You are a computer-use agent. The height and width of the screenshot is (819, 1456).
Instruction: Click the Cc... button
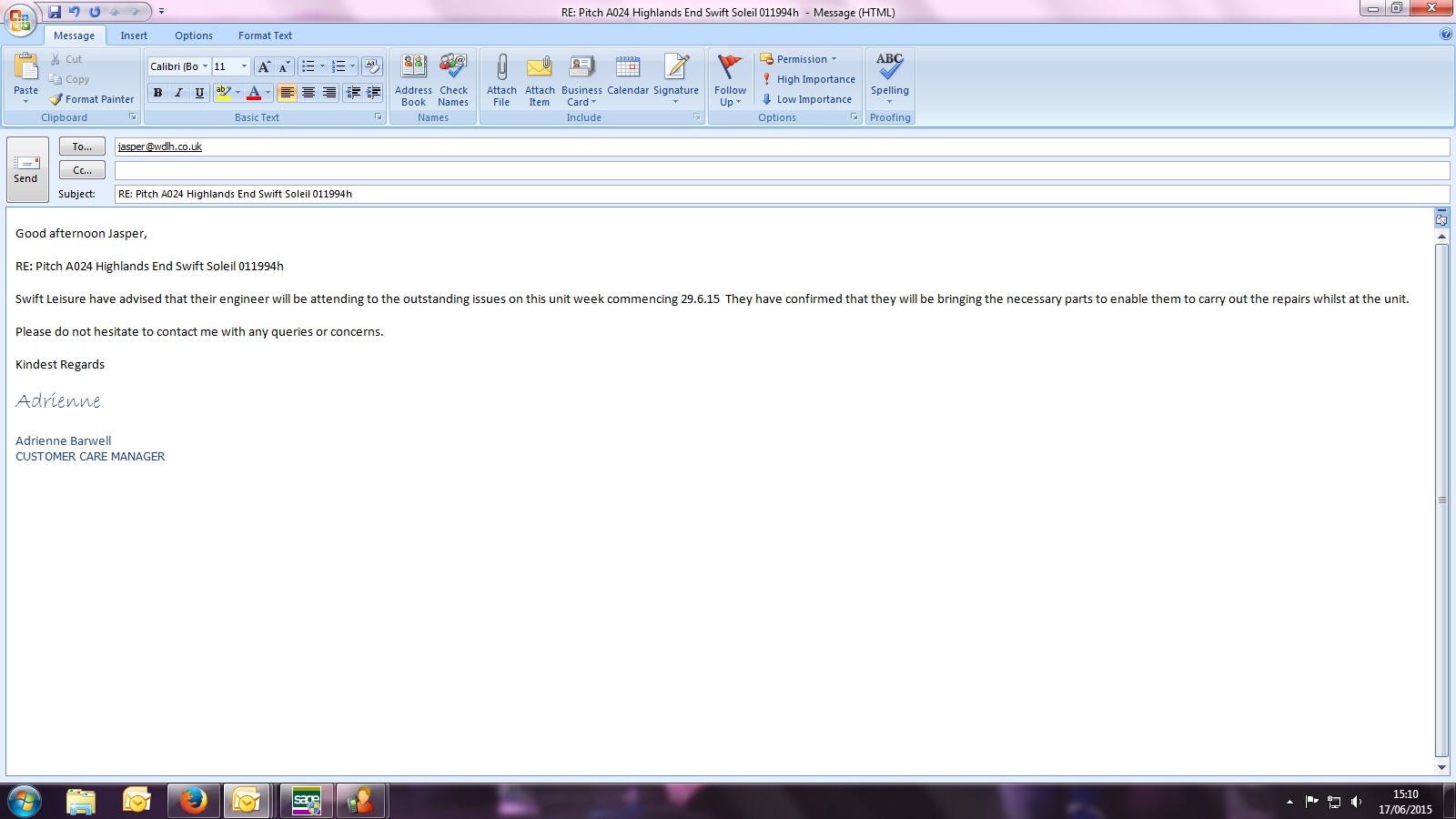pyautogui.click(x=82, y=170)
